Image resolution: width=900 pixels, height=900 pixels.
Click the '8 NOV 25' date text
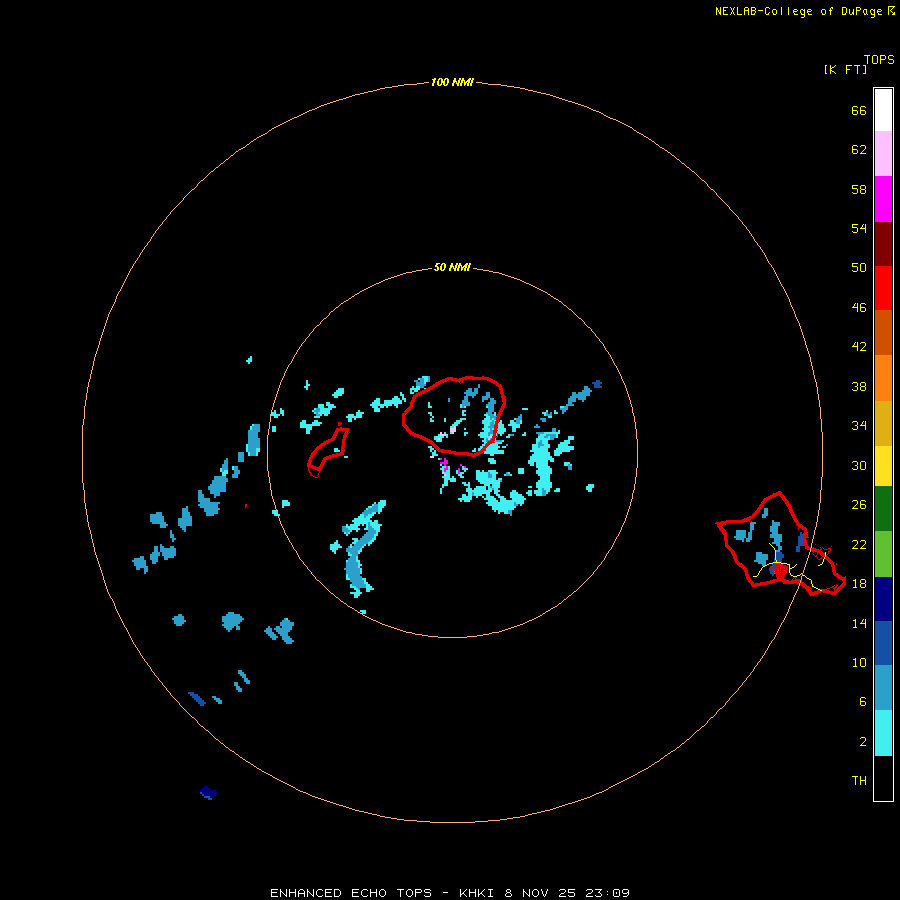[542, 893]
